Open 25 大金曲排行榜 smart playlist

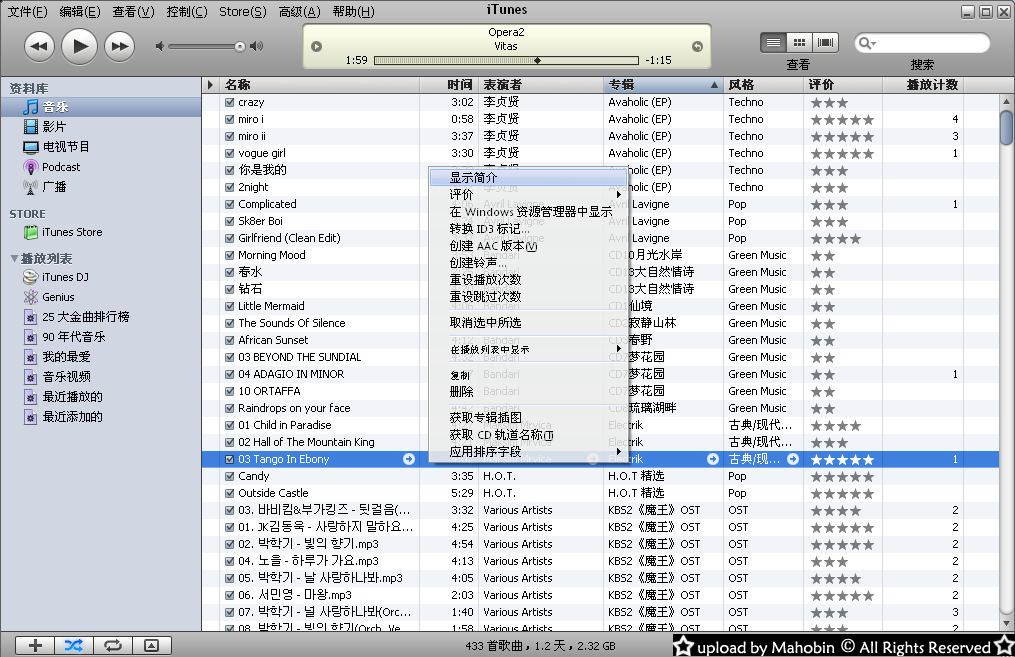76,317
